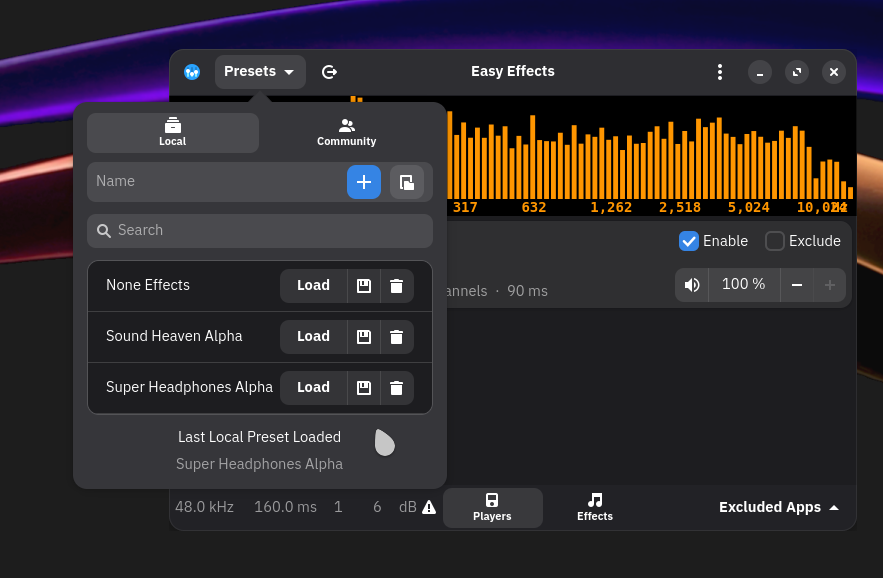
Task: Open the three-dot main menu
Action: [720, 72]
